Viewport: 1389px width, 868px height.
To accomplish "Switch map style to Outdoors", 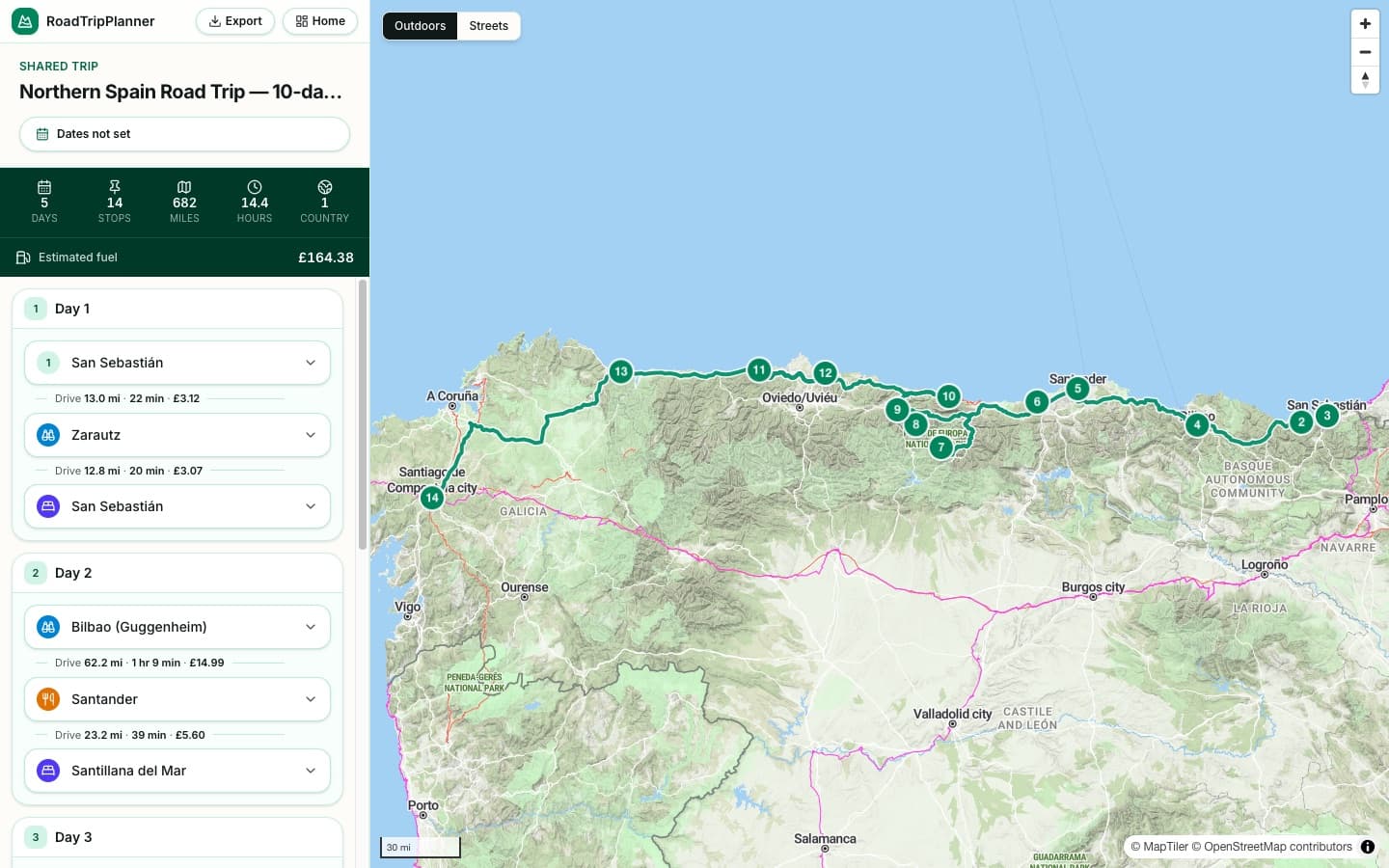I will pyautogui.click(x=420, y=26).
